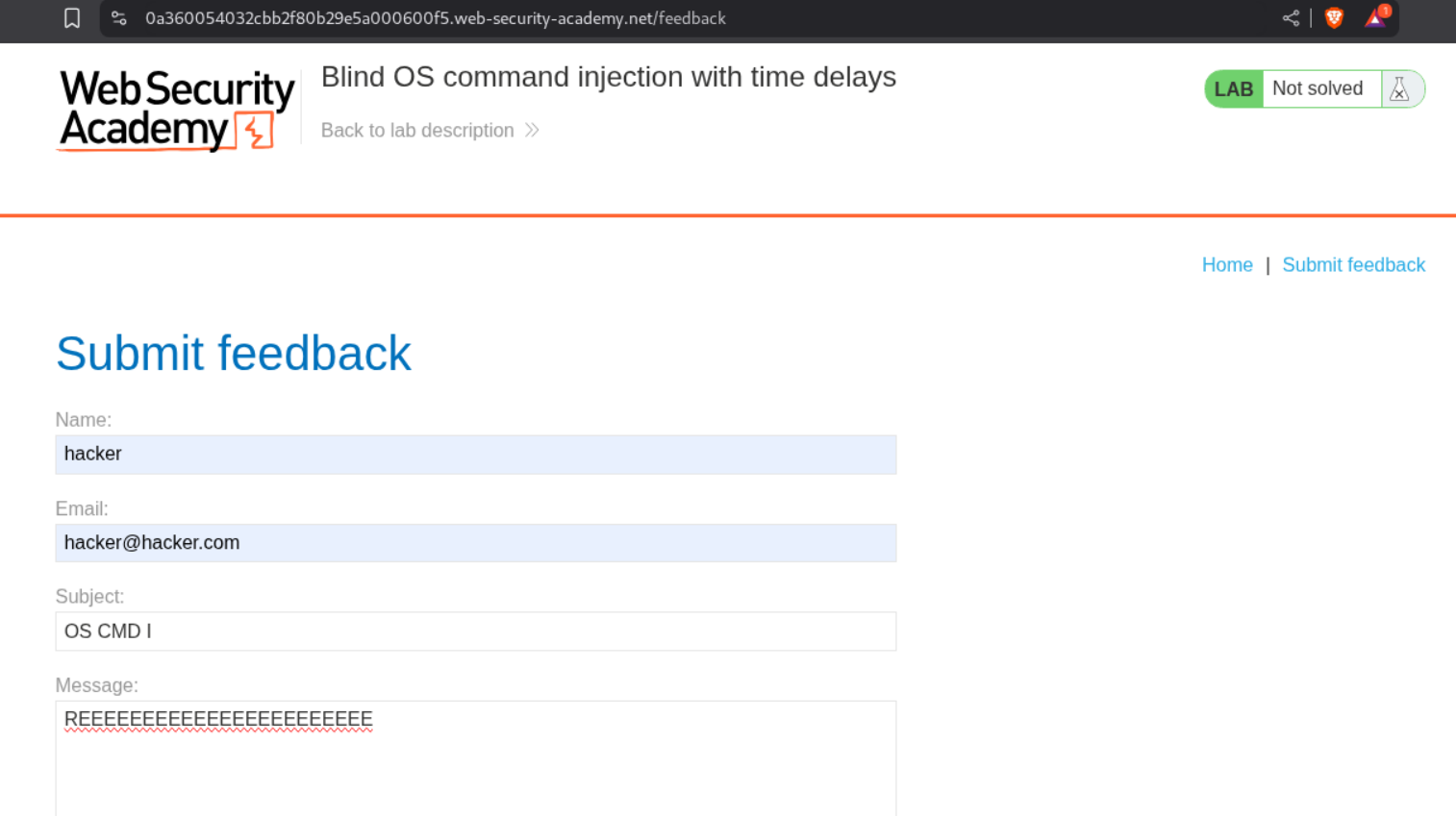Select the Subject field with OS CMD I
The image size is (1456, 816).
coord(475,631)
